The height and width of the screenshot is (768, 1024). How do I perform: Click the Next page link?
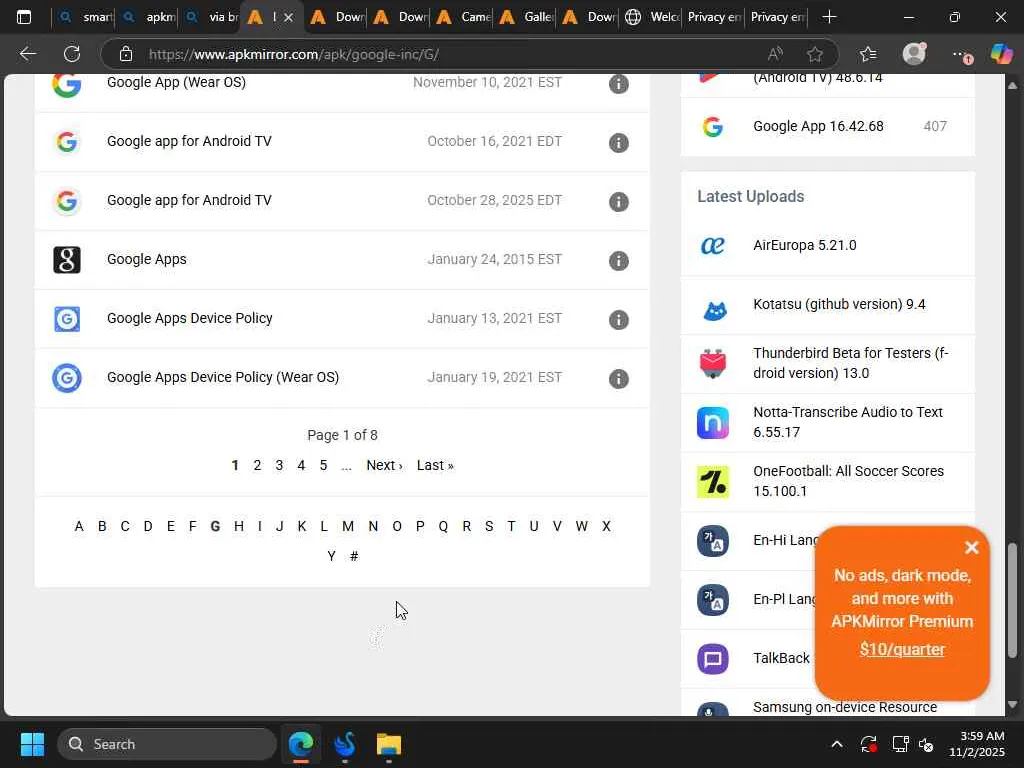(384, 466)
